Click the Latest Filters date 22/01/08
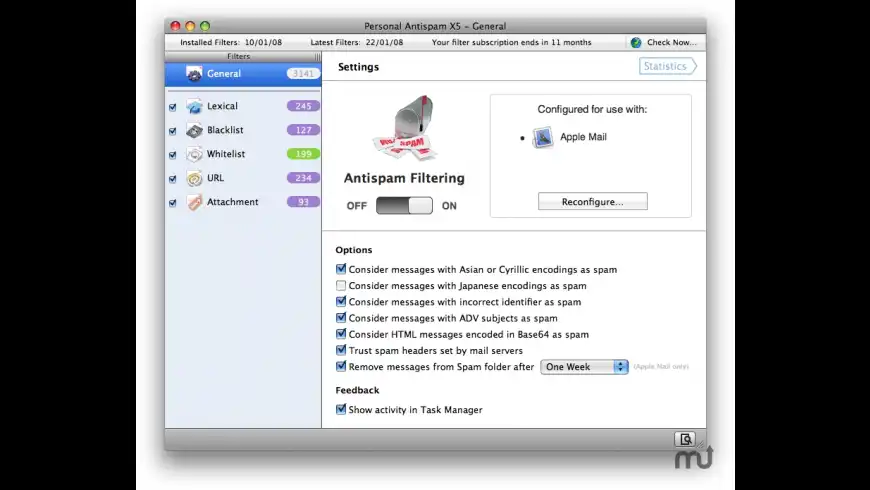 coord(384,42)
